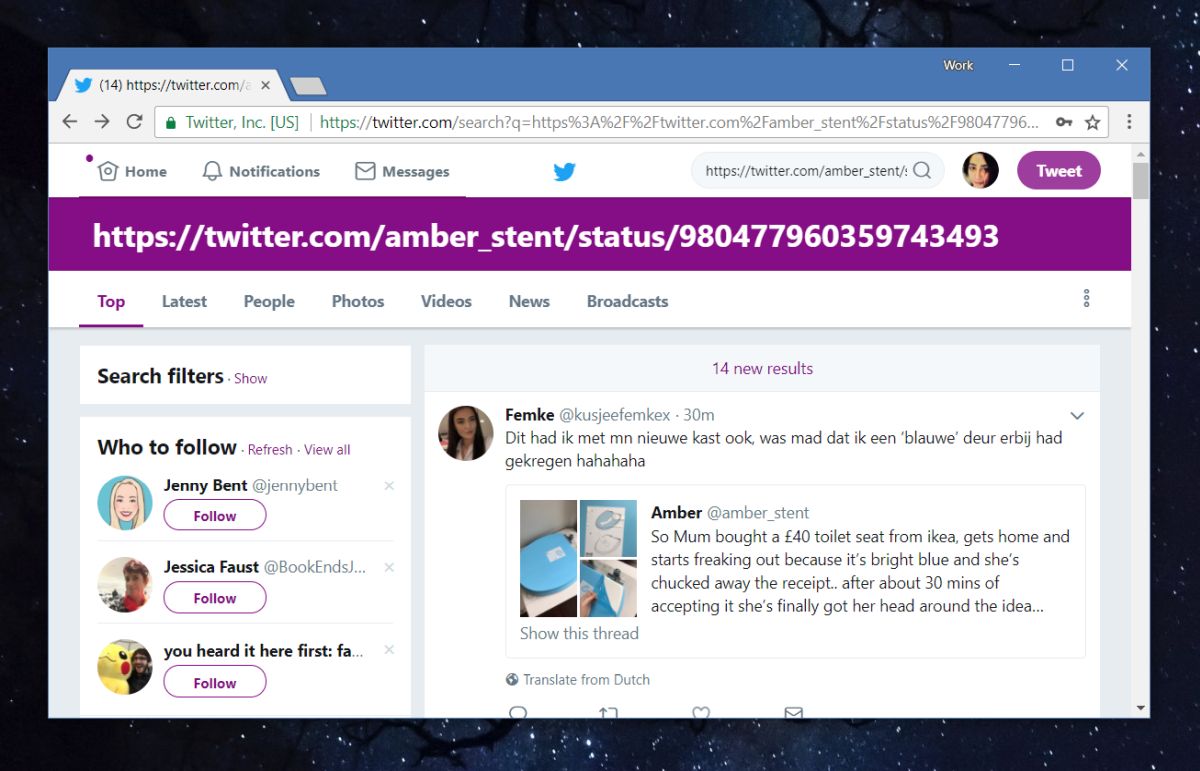Open the blue toilet seat photo
Image resolution: width=1200 pixels, height=771 pixels.
coord(548,558)
